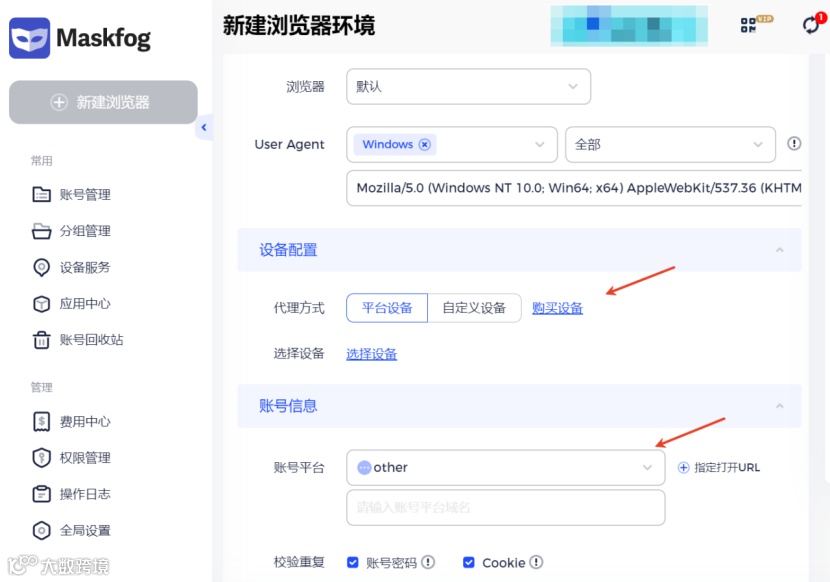830x582 pixels.
Task: Click the refresh icon with notification badge
Action: click(810, 25)
